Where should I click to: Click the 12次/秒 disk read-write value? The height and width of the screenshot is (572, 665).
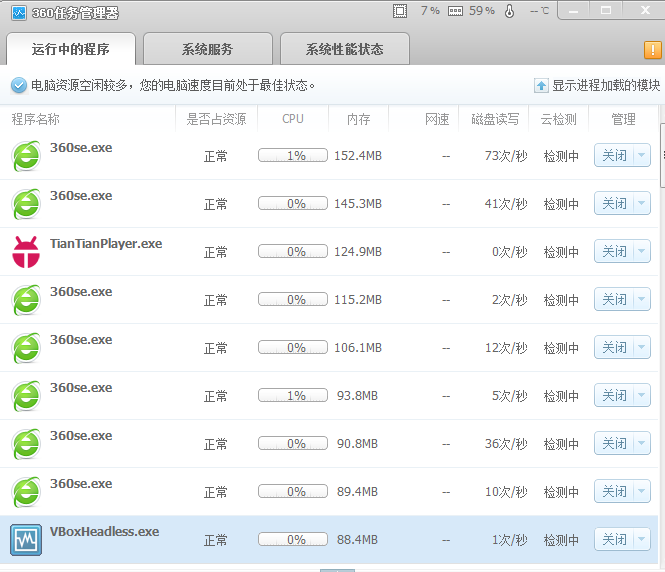pyautogui.click(x=506, y=348)
